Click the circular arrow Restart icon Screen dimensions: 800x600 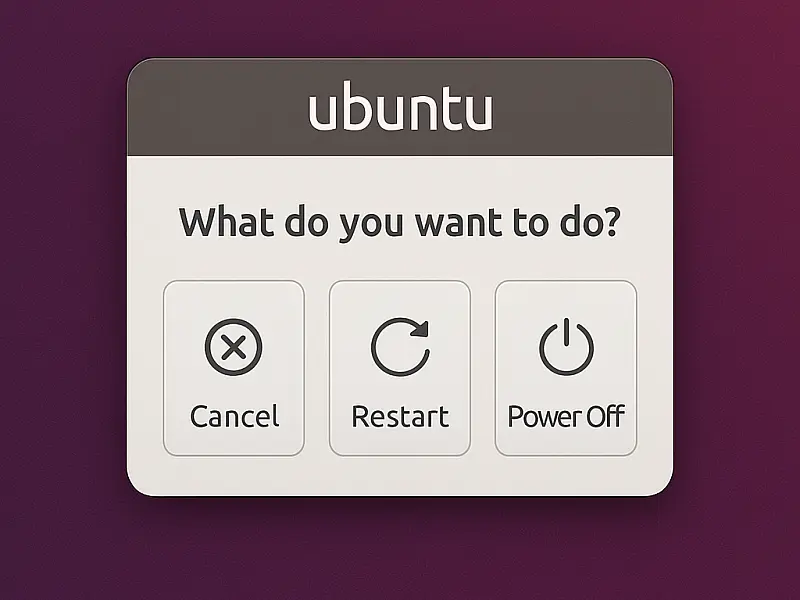tap(401, 347)
